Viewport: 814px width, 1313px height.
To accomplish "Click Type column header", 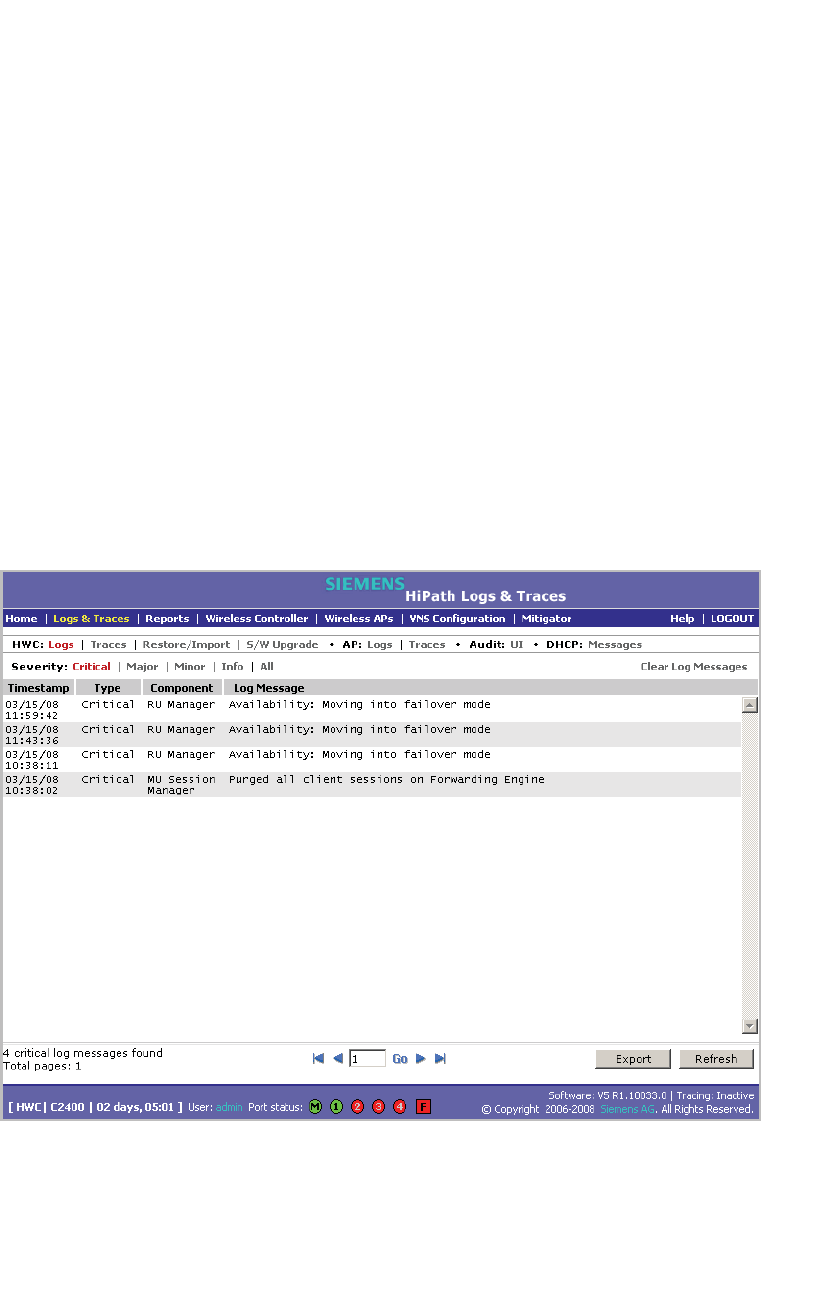I will point(108,688).
